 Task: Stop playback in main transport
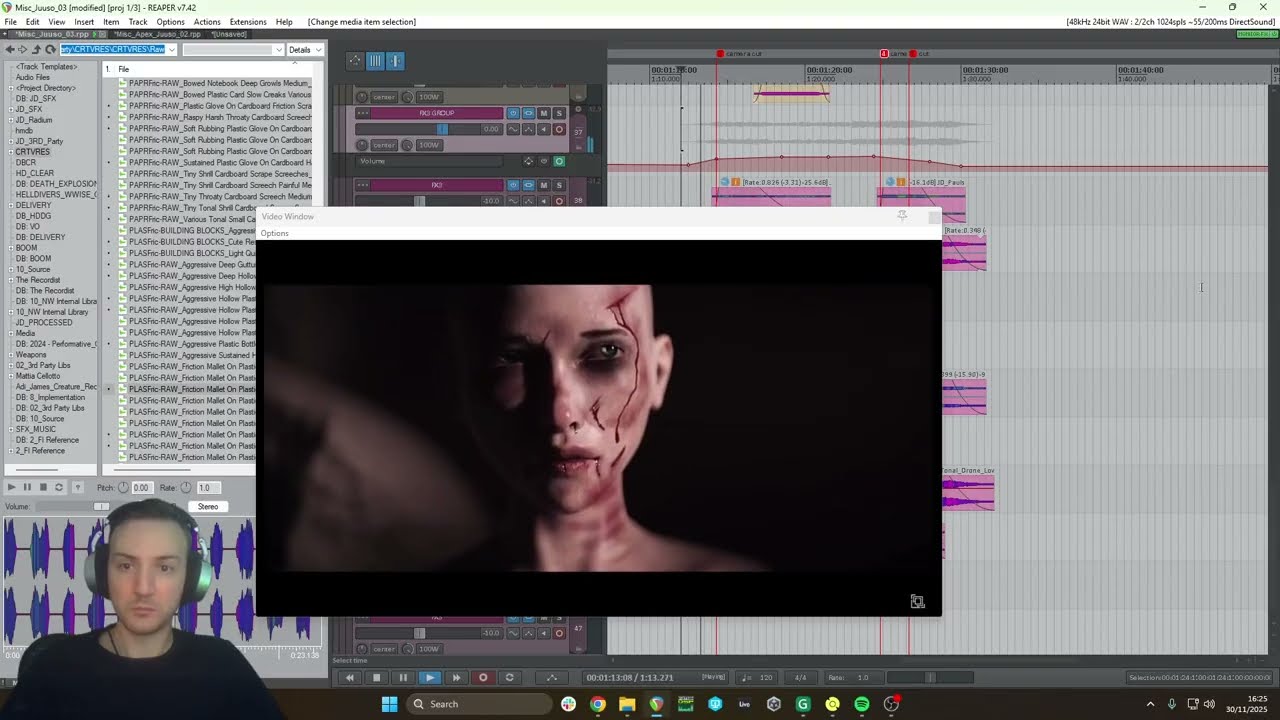(376, 677)
